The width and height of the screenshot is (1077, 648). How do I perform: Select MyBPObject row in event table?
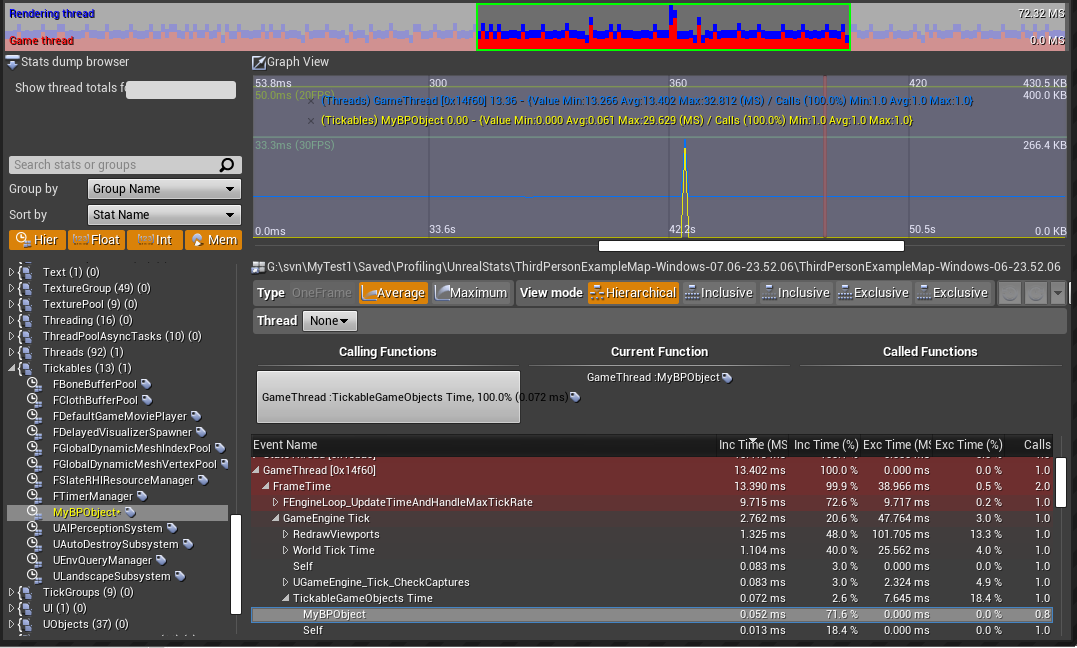click(651, 615)
